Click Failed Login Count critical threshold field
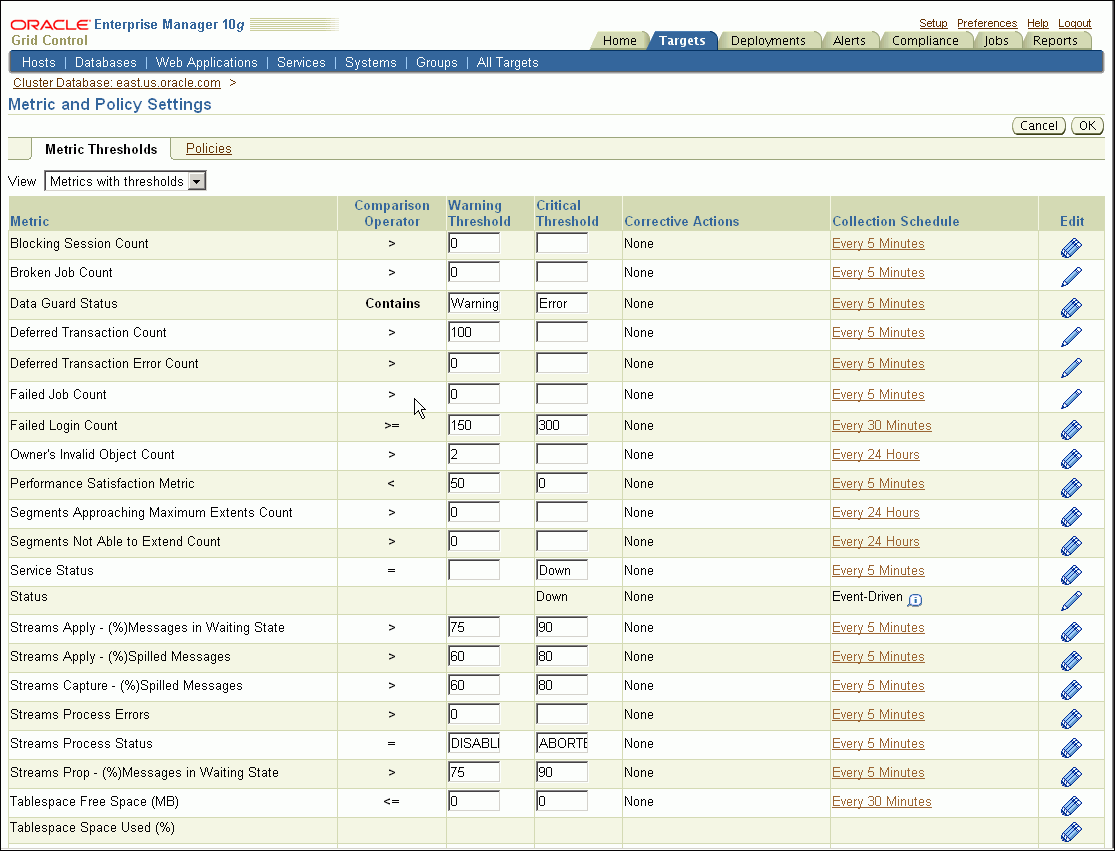1115x851 pixels. click(562, 425)
